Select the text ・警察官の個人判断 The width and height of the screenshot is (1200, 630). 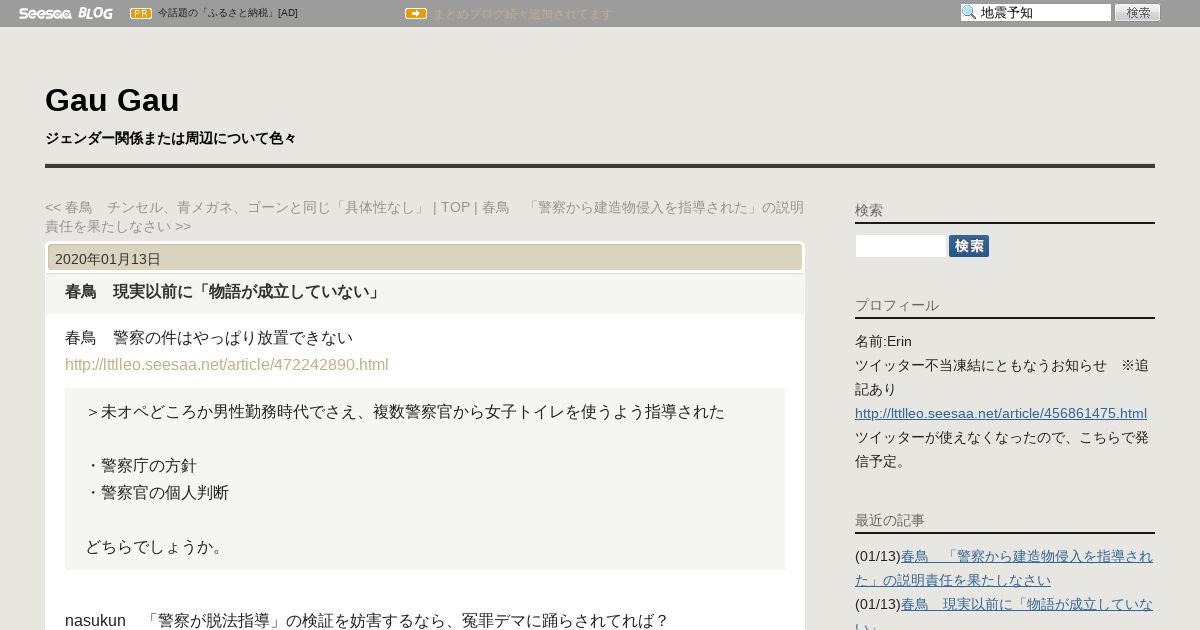tap(157, 493)
